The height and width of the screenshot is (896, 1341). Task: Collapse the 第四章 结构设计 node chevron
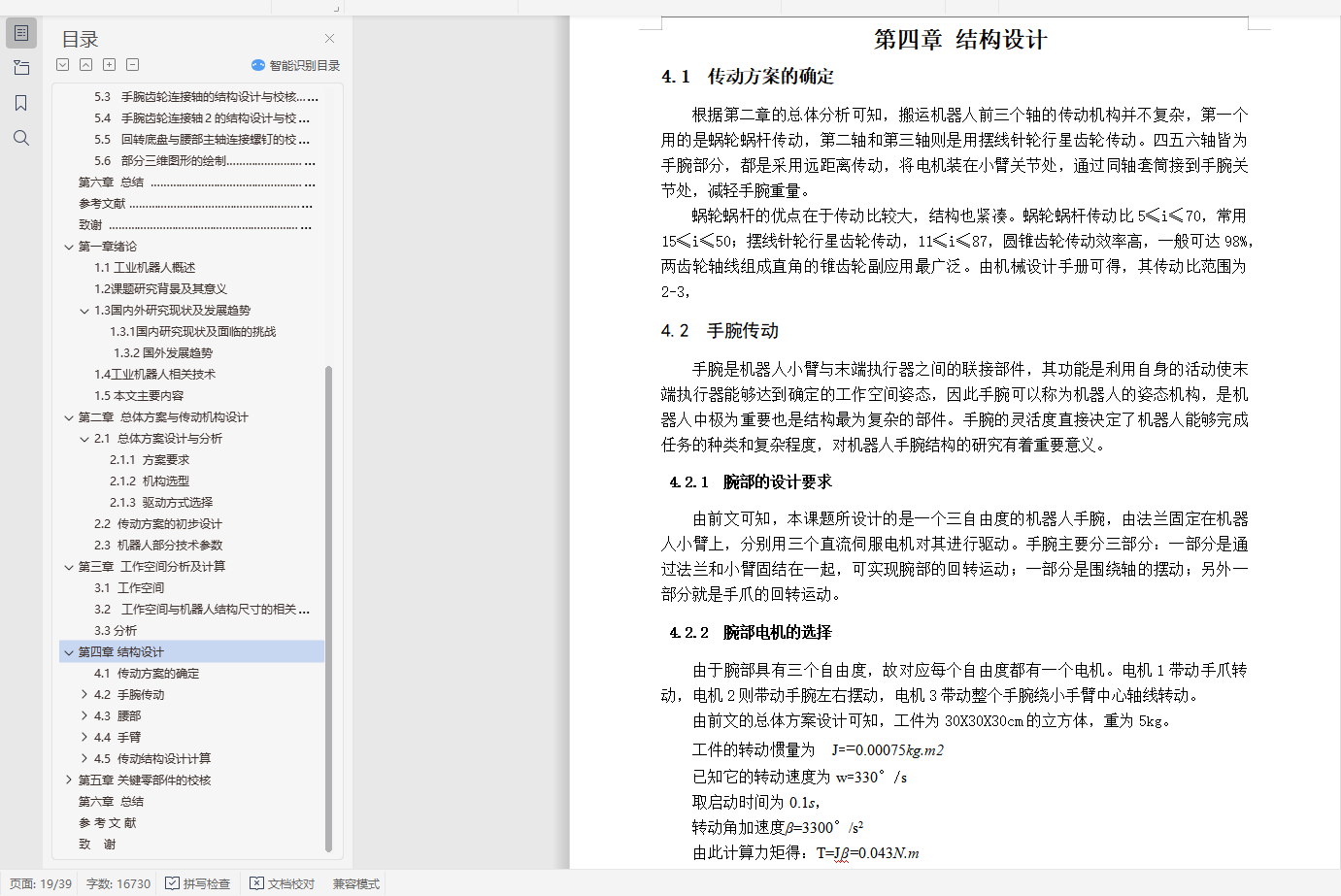click(x=69, y=652)
